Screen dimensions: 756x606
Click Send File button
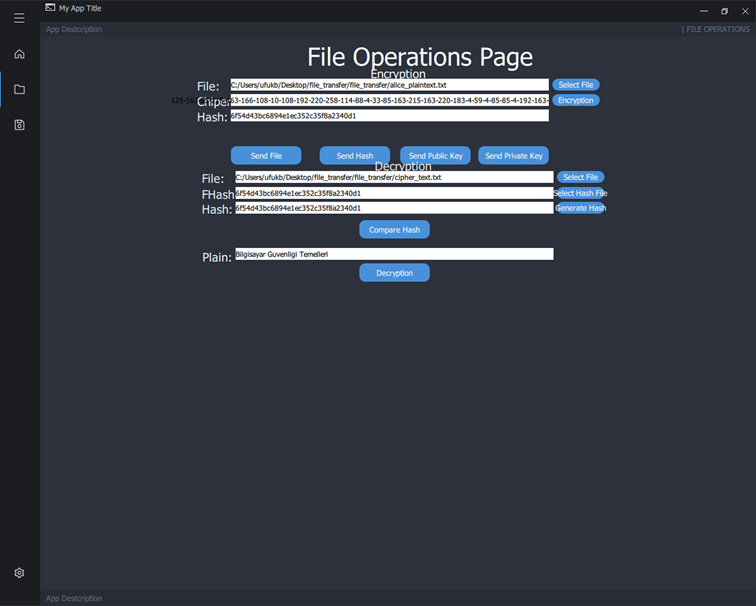click(266, 156)
